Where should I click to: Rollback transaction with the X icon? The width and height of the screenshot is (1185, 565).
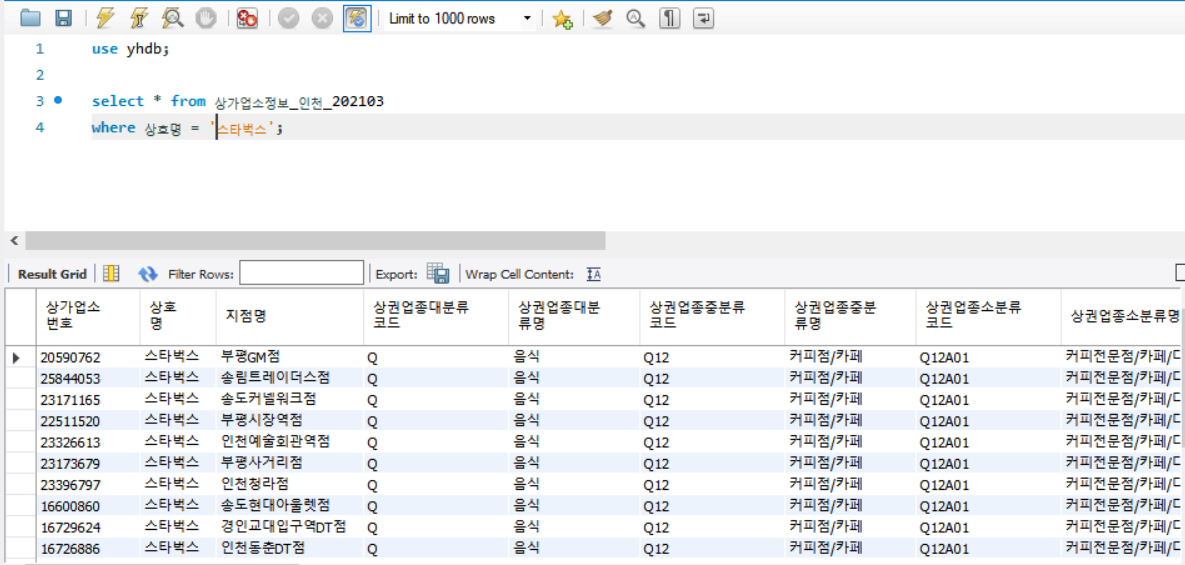[323, 19]
